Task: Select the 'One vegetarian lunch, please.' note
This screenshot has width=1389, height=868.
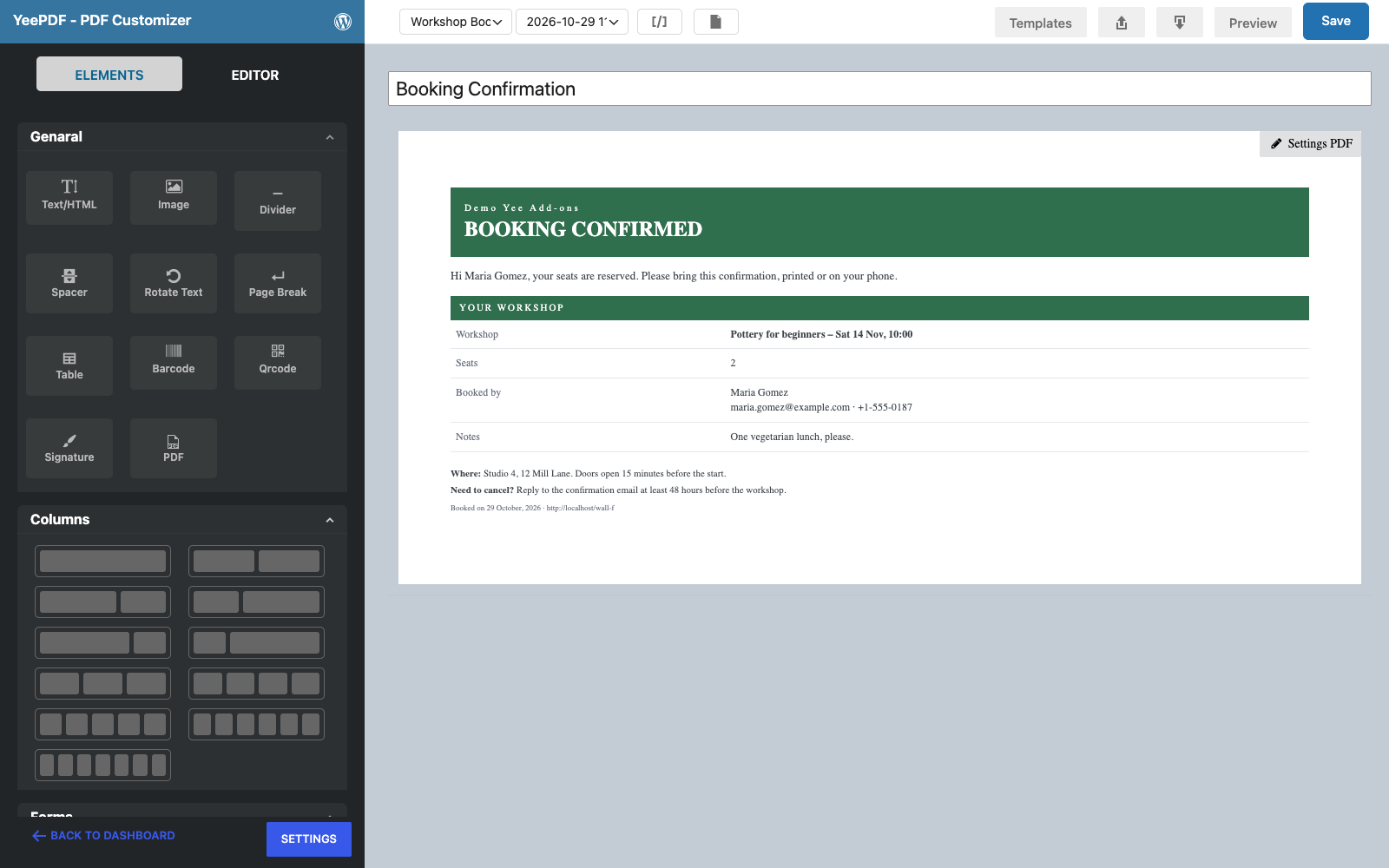Action: pyautogui.click(x=792, y=437)
